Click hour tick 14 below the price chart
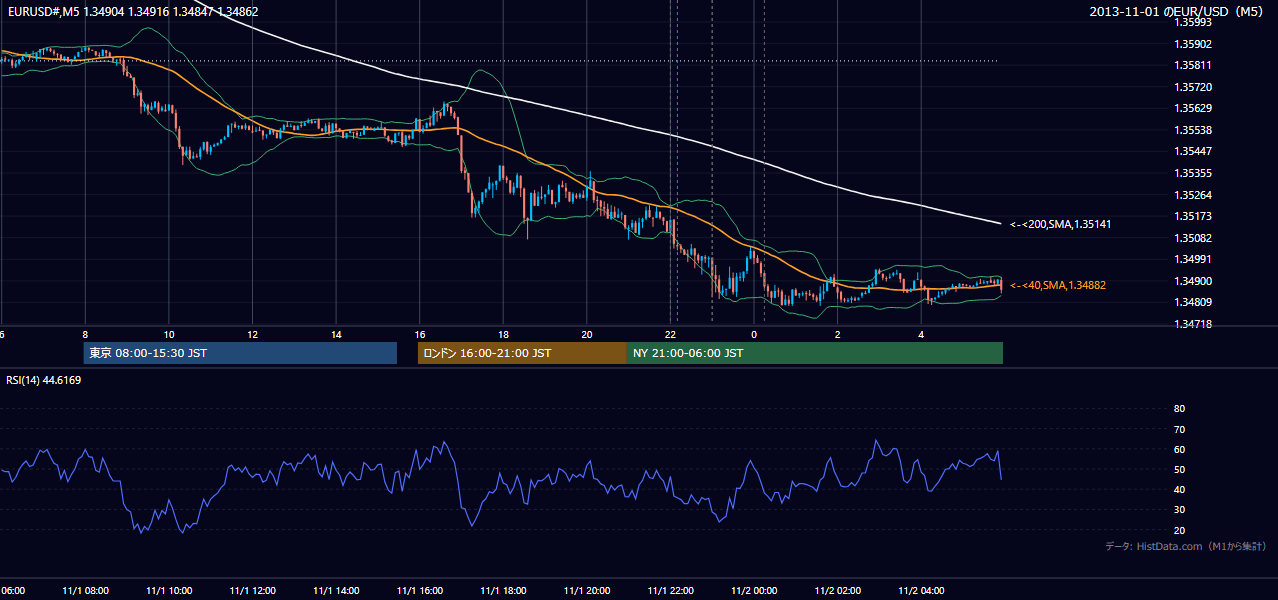 point(336,335)
